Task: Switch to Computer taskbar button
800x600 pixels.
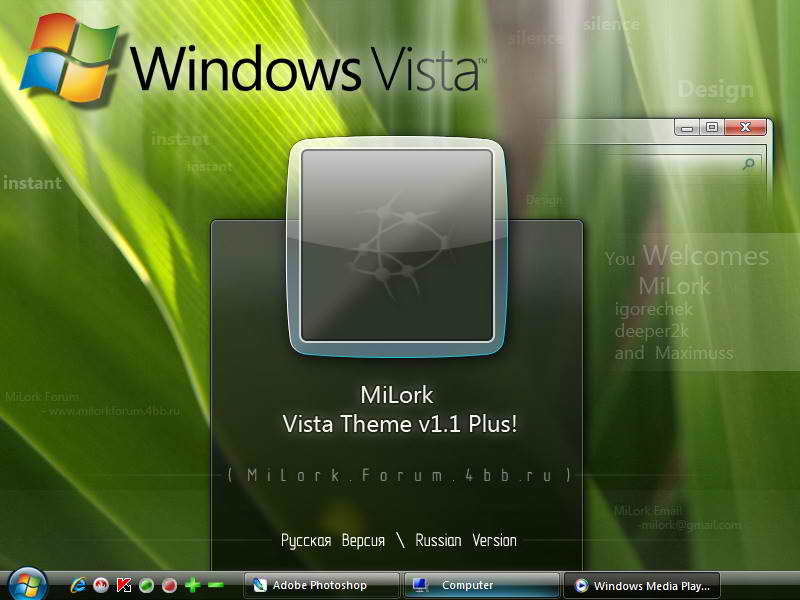Action: (482, 585)
